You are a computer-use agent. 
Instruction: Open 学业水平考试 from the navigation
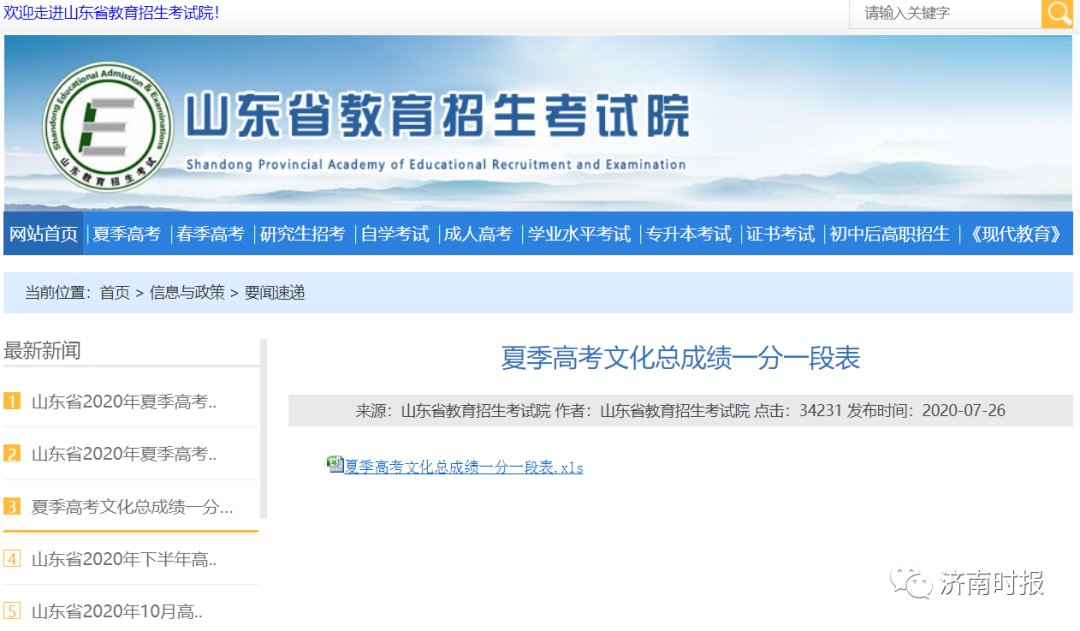point(580,234)
